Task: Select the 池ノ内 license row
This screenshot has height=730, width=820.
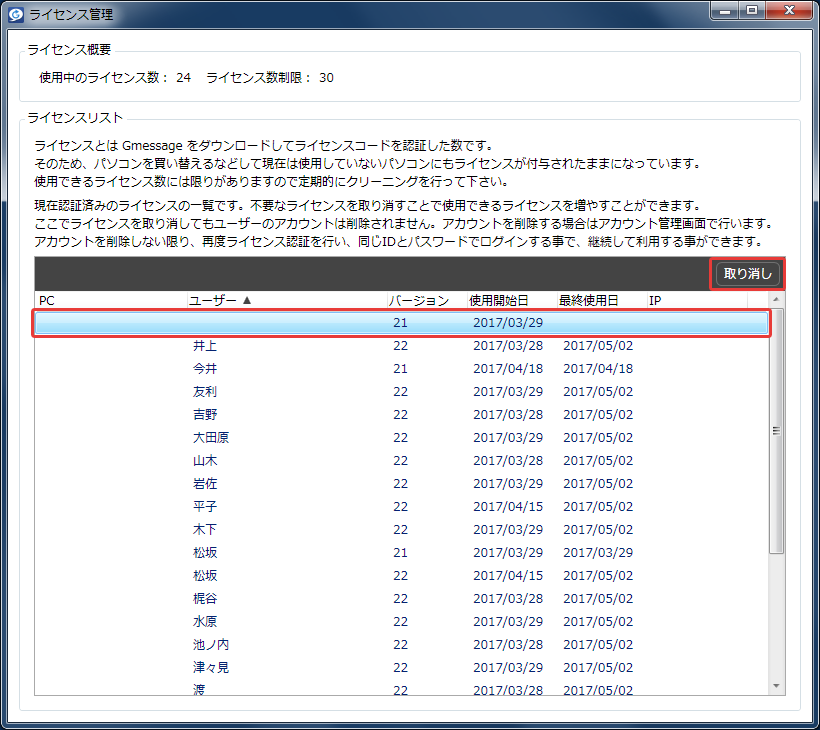Action: coord(402,645)
